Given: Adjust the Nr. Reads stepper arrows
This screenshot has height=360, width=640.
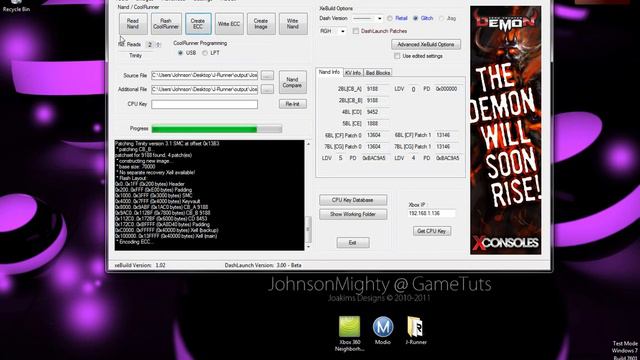Looking at the screenshot, I should coord(158,44).
